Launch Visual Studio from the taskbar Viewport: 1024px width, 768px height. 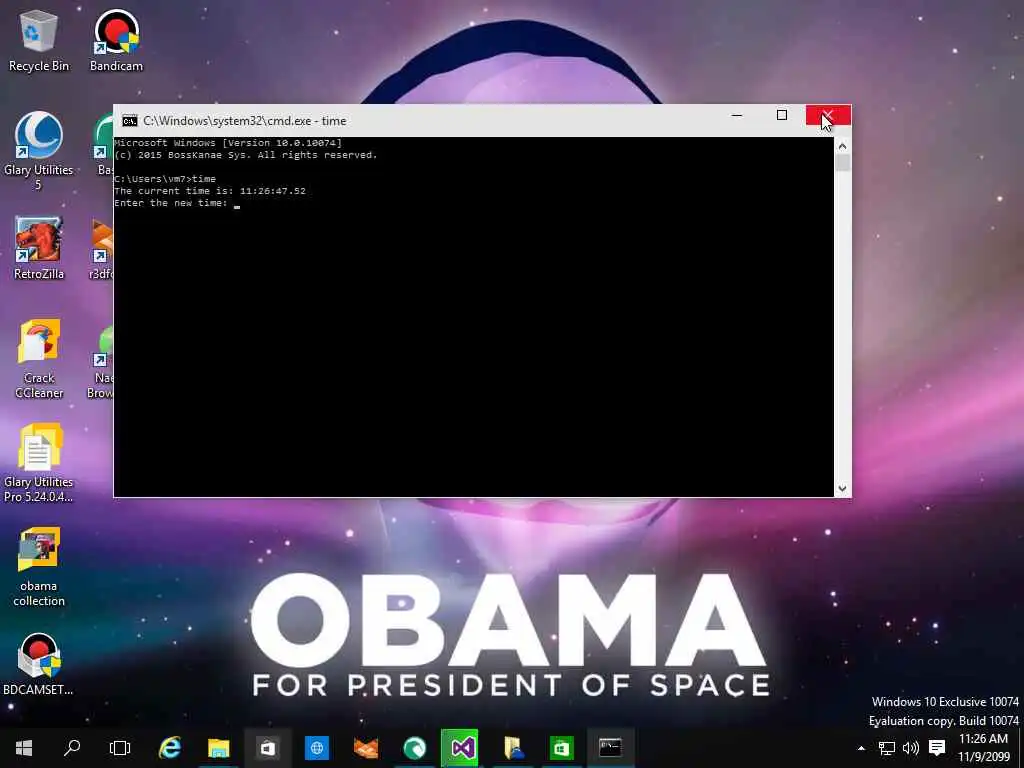click(x=460, y=748)
